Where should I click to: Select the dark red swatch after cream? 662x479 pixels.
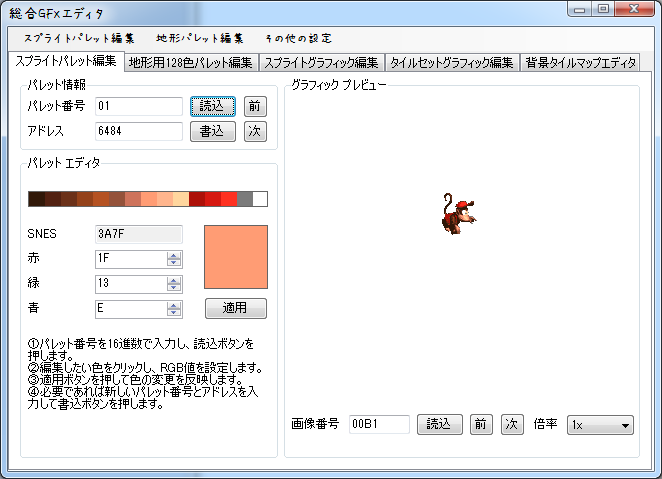coord(197,199)
